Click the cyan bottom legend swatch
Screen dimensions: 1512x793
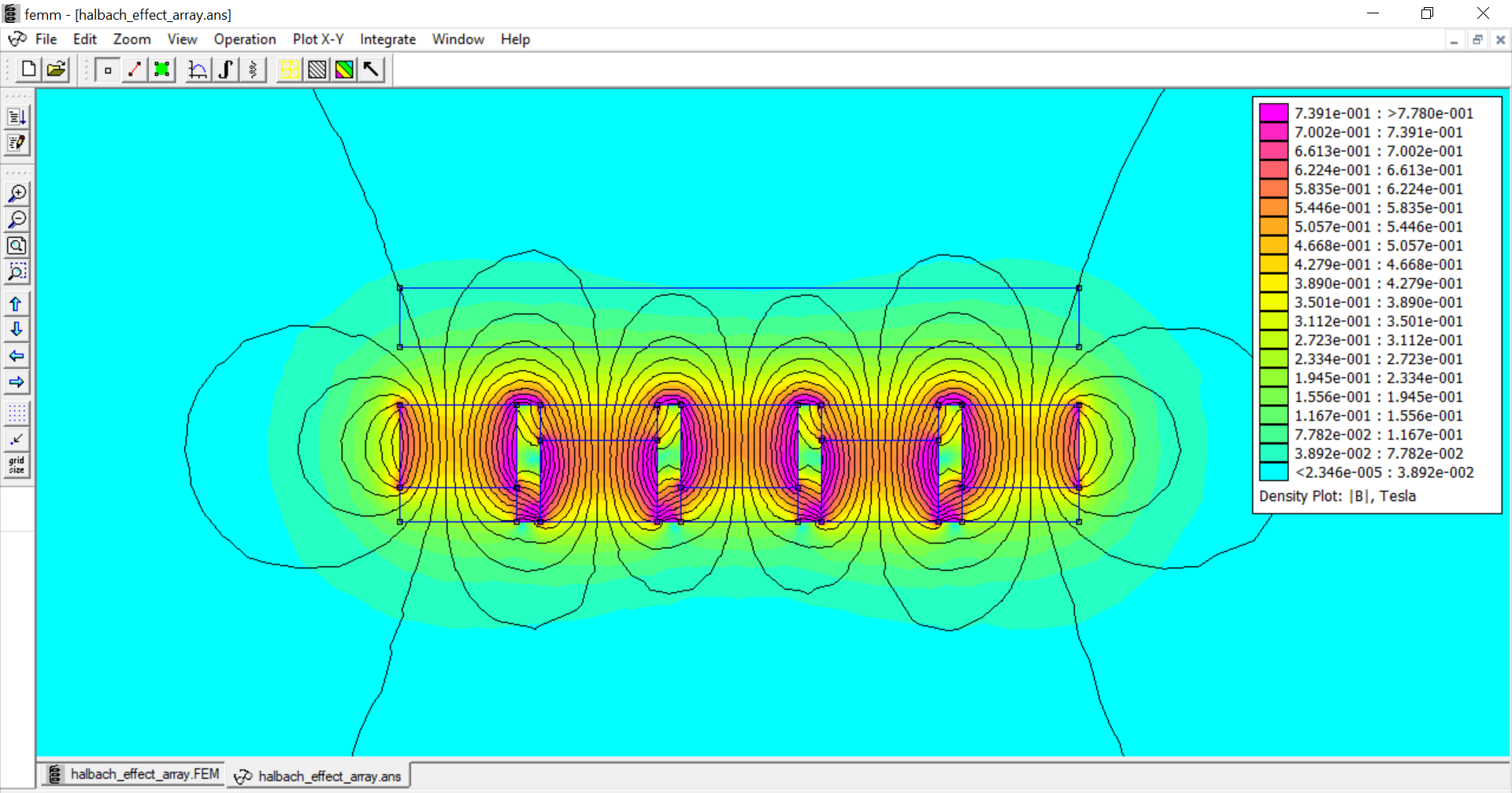click(1273, 472)
